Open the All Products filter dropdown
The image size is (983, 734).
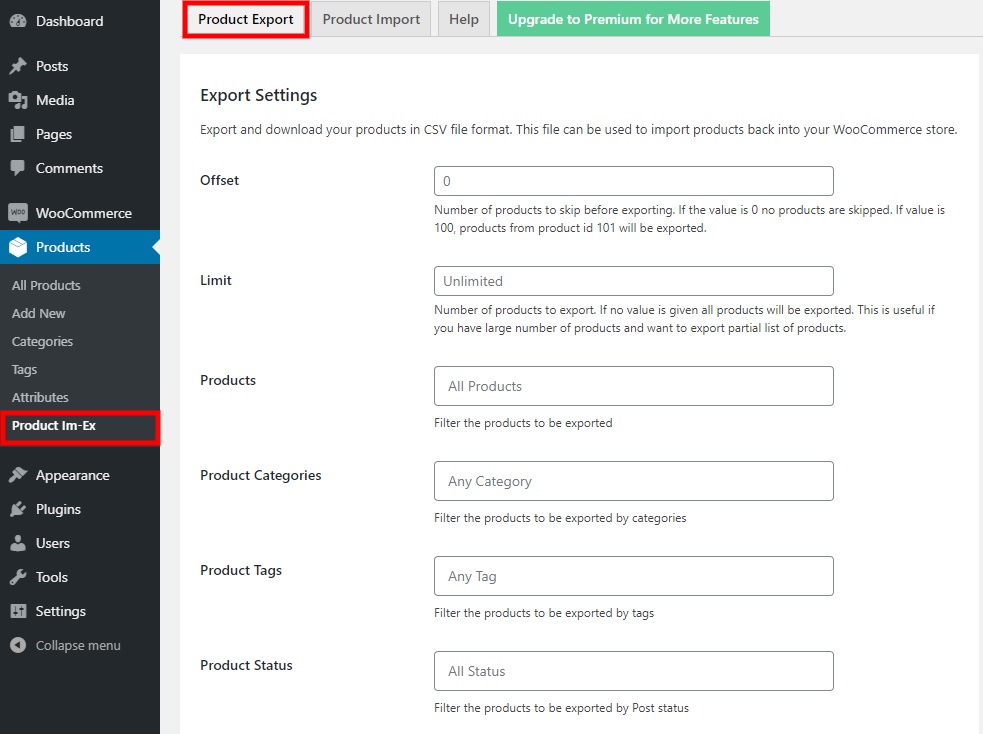click(633, 386)
